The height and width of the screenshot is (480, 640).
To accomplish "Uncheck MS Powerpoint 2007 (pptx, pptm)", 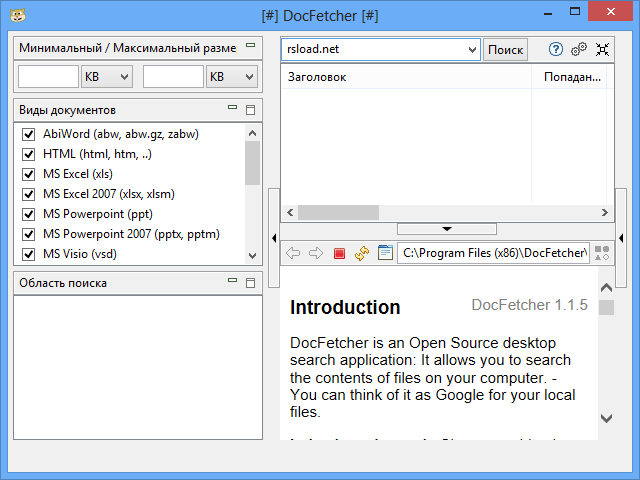I will 28,234.
